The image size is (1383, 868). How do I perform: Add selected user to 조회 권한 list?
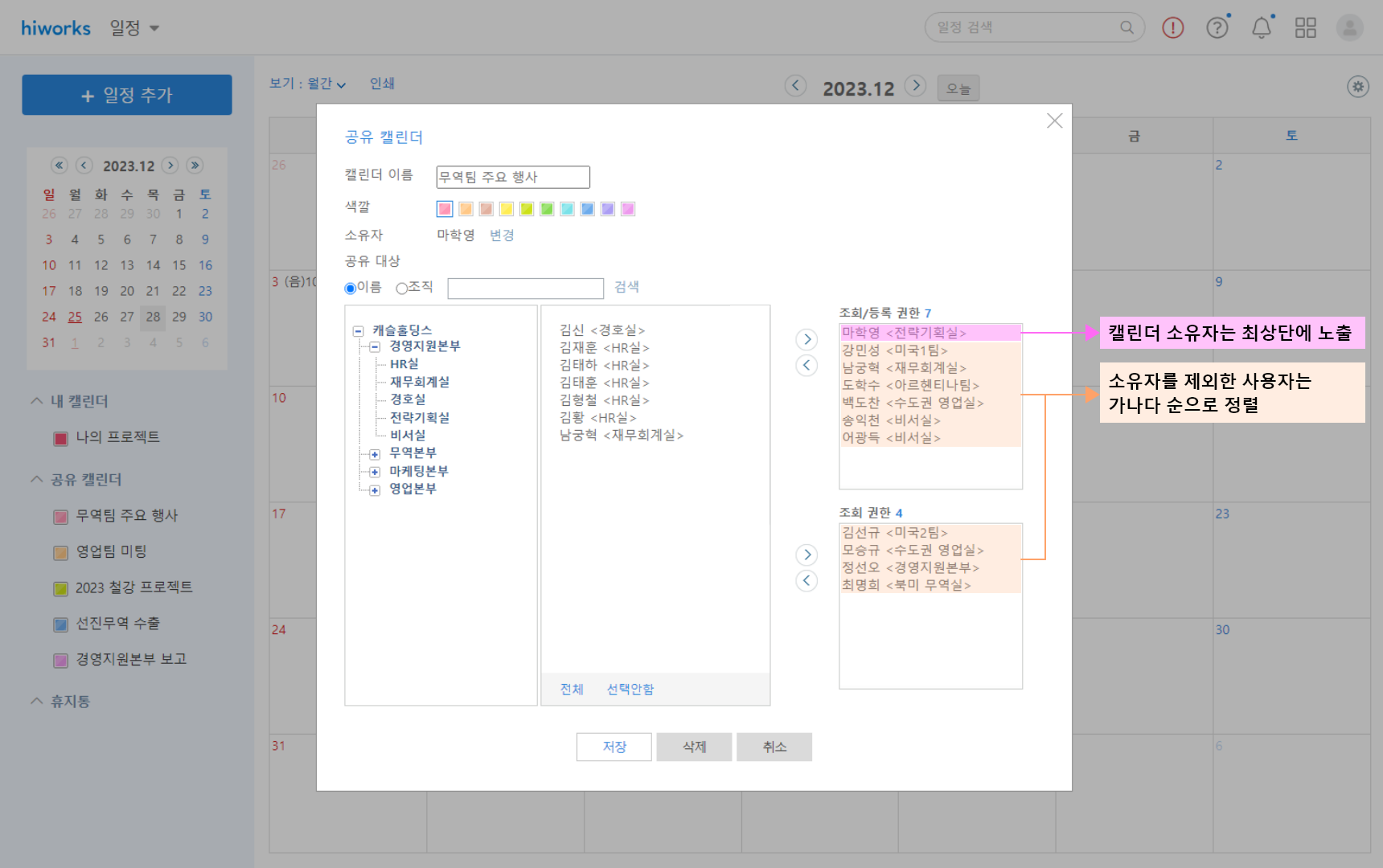(806, 555)
